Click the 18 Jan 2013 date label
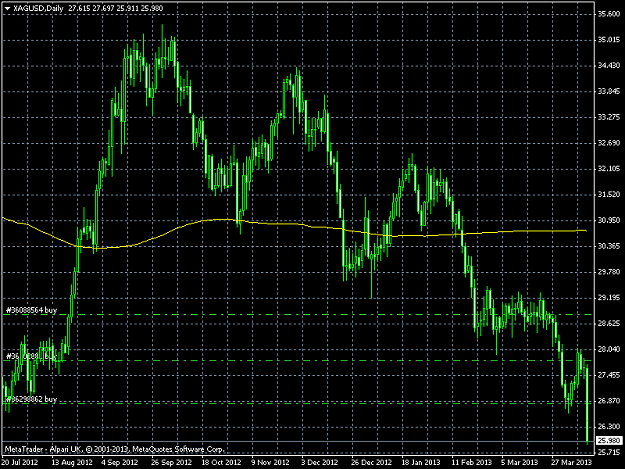Viewport: 625px width, 469px height. [x=421, y=462]
